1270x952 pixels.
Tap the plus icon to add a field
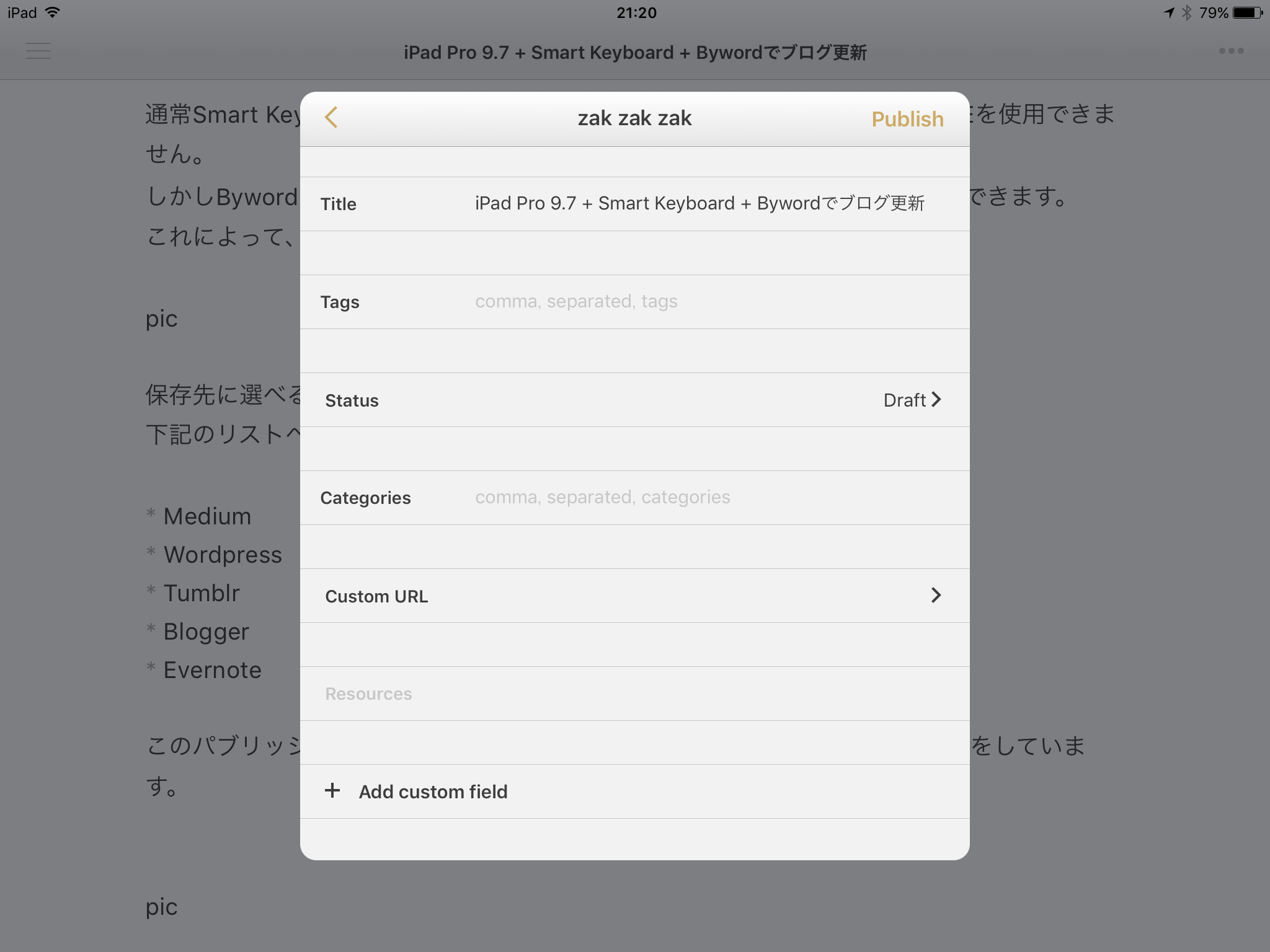[332, 790]
